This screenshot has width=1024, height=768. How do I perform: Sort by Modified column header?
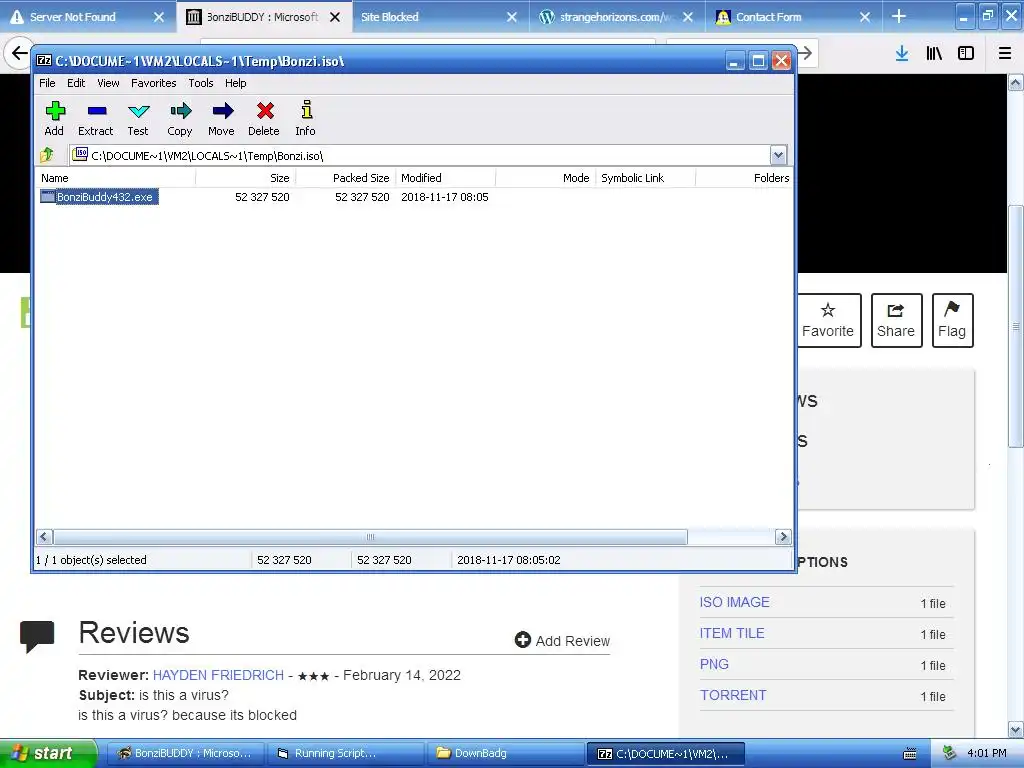pyautogui.click(x=446, y=178)
